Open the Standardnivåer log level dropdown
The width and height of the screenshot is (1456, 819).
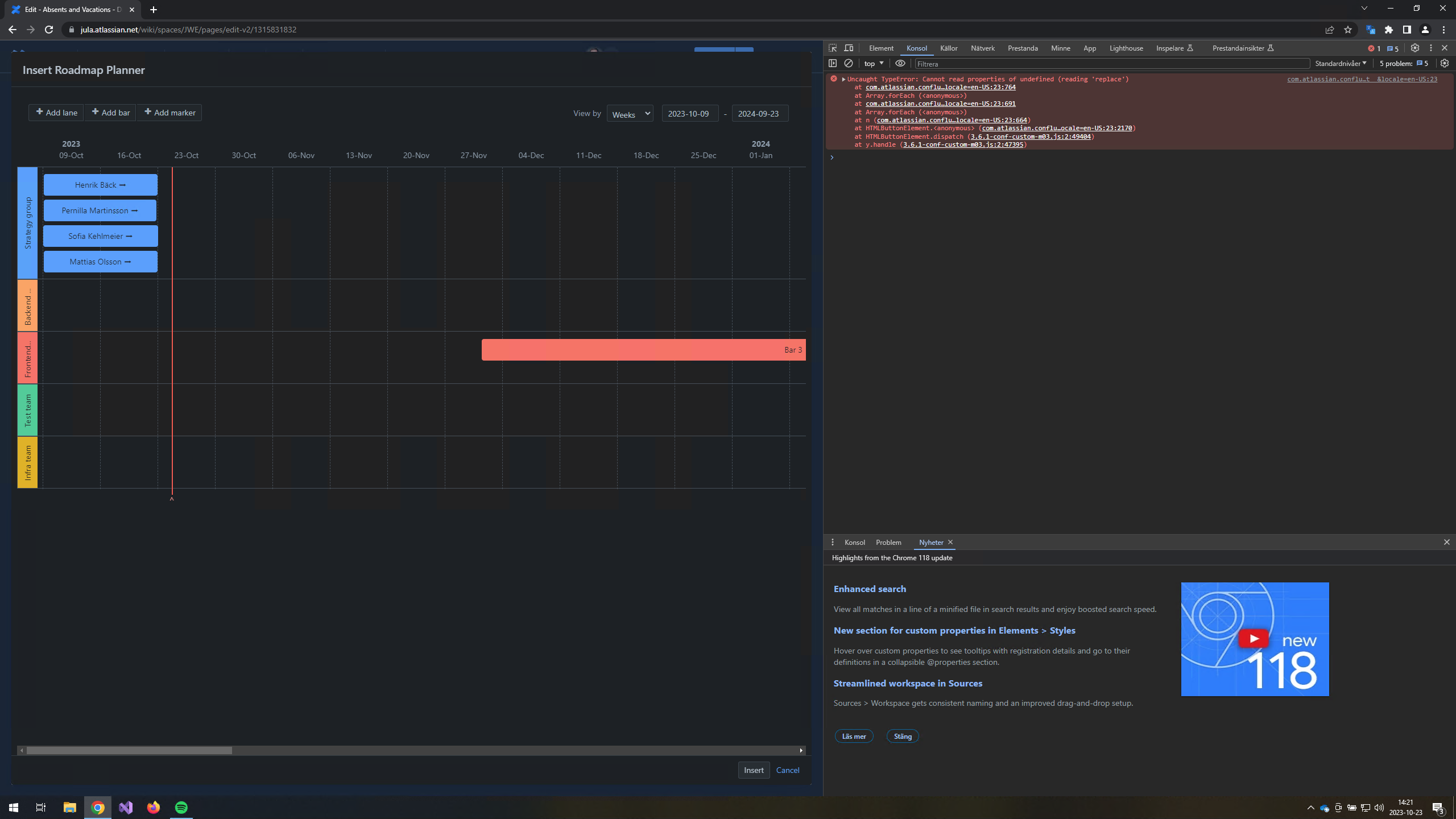(1341, 64)
